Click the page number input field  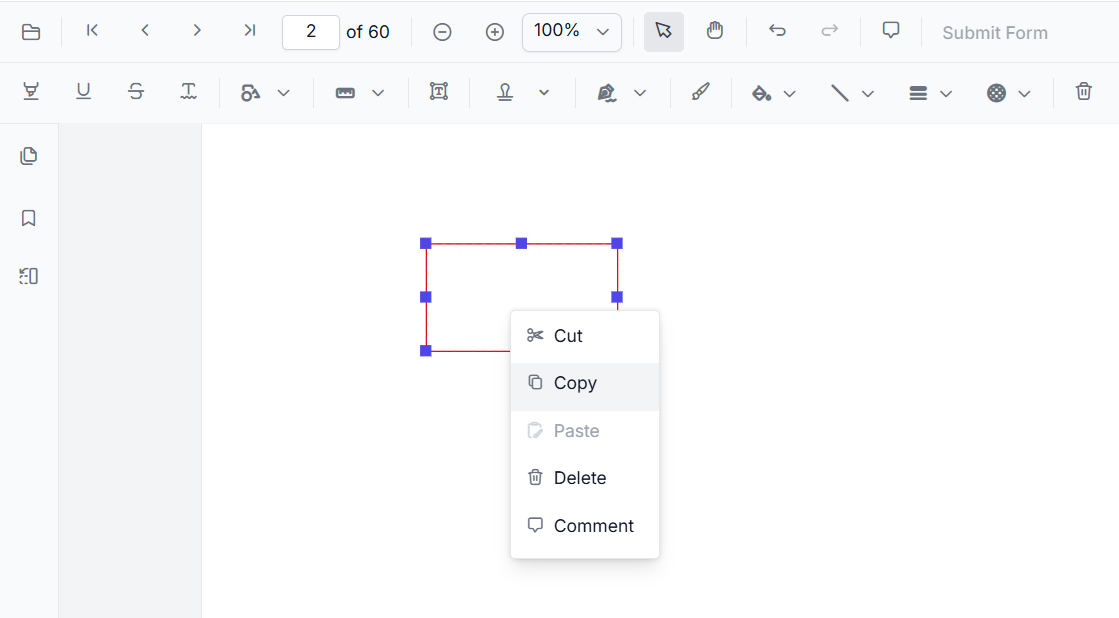pyautogui.click(x=310, y=31)
